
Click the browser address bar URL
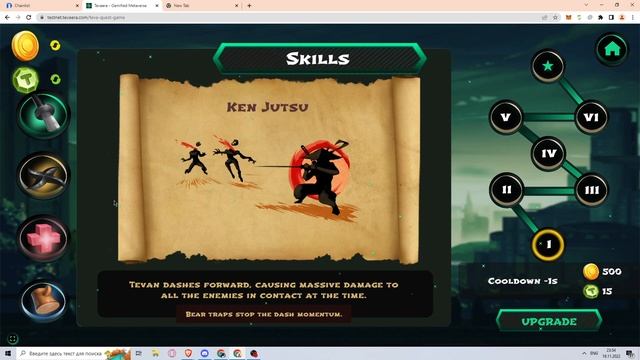click(86, 18)
